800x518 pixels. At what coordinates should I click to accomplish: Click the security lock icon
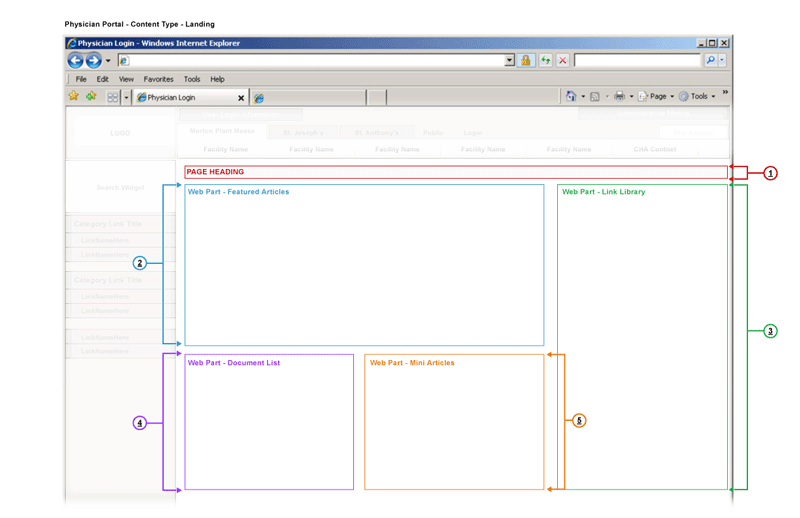click(x=526, y=60)
